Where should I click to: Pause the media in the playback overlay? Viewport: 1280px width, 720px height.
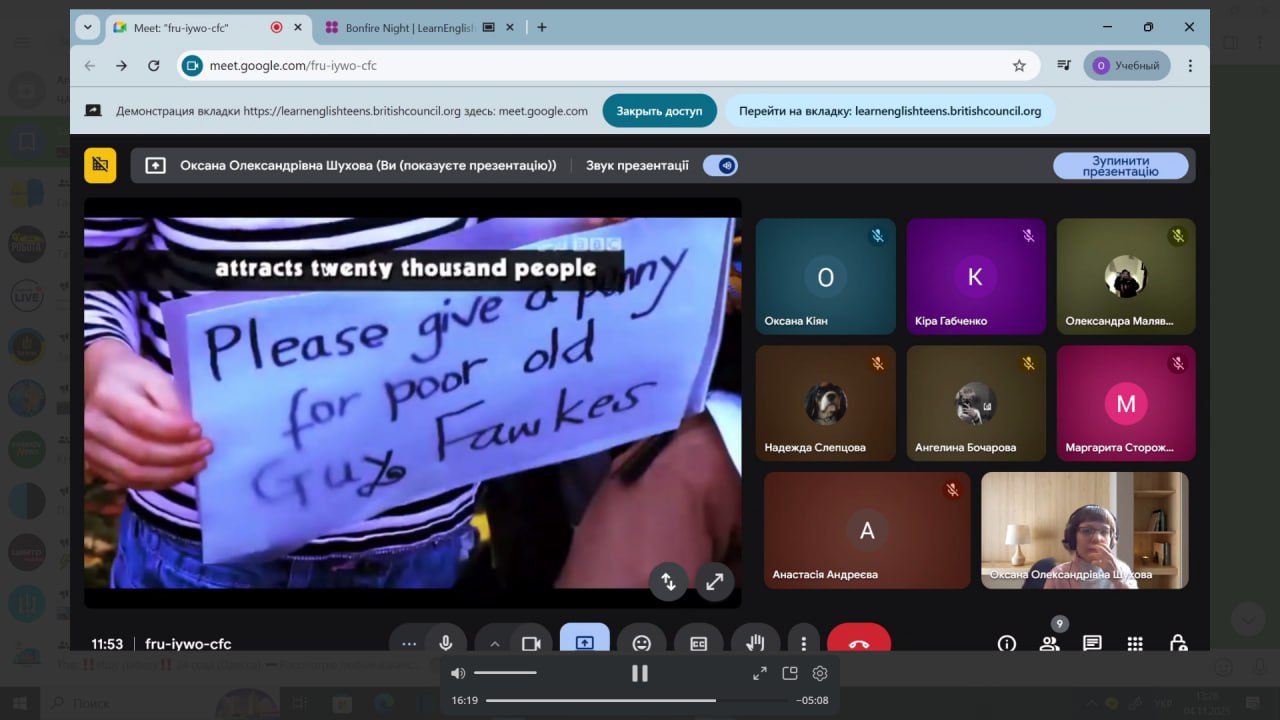640,673
